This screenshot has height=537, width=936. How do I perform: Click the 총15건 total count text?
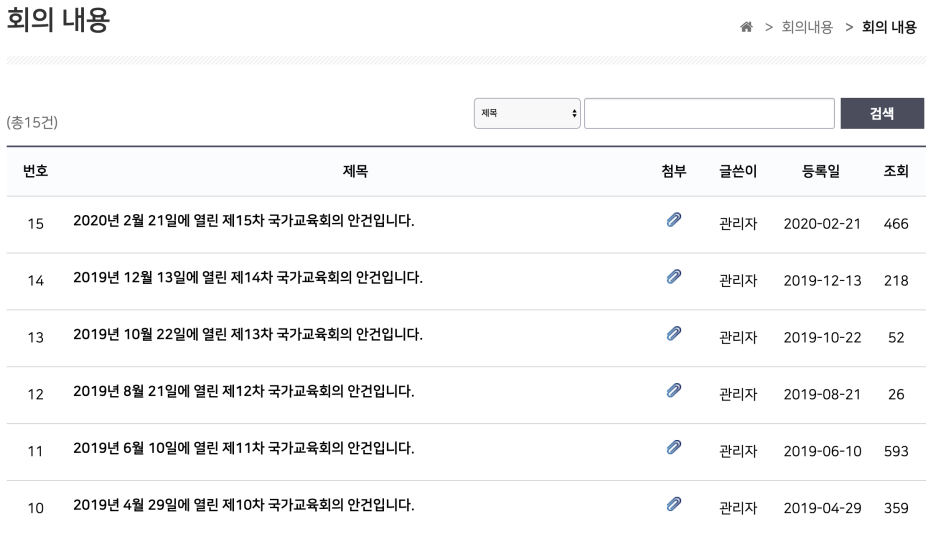32,122
